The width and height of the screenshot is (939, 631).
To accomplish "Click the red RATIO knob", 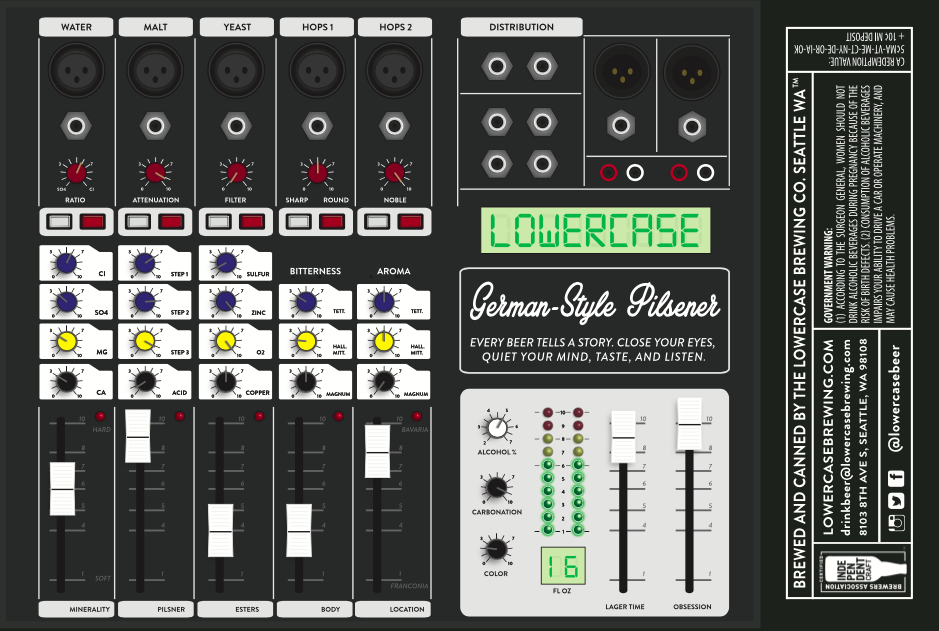I will click(x=76, y=173).
